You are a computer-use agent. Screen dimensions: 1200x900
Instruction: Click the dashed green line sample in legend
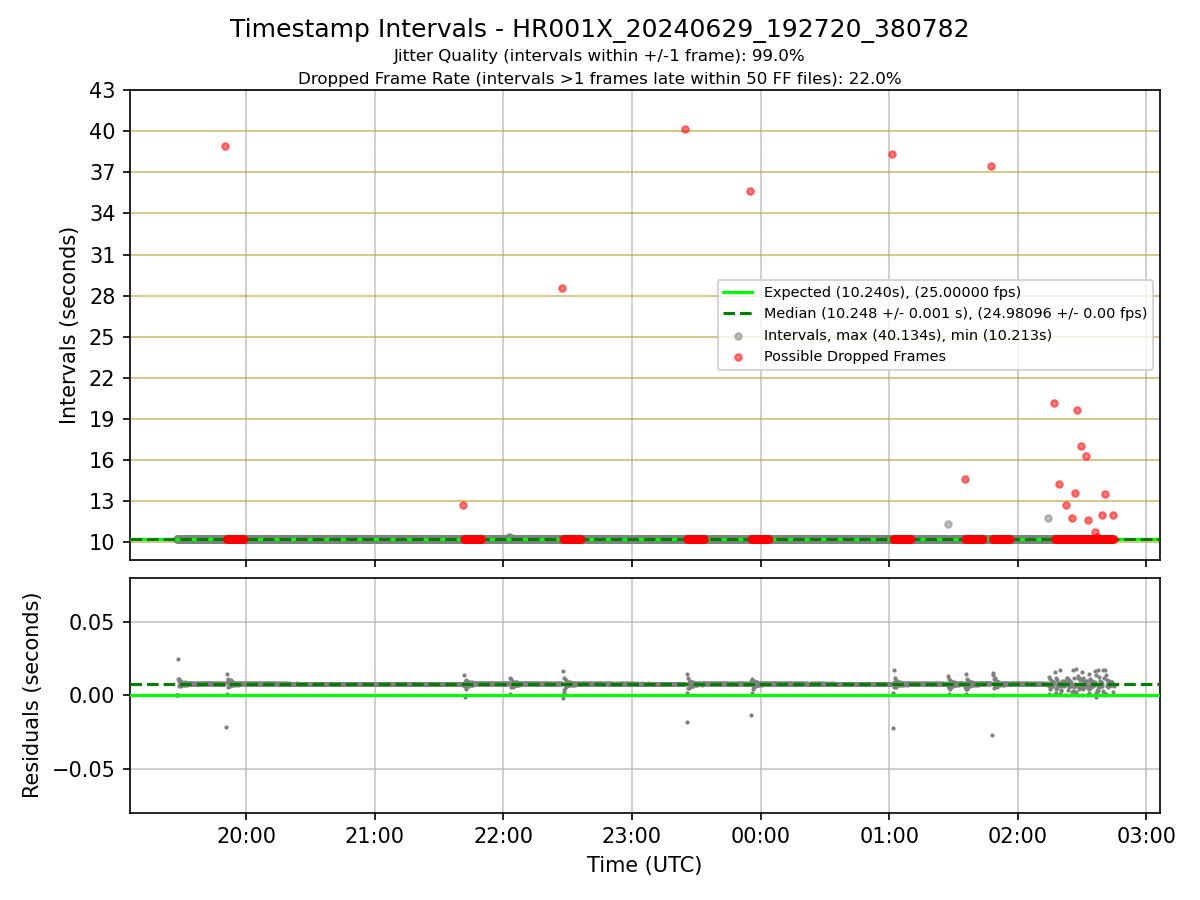click(740, 313)
